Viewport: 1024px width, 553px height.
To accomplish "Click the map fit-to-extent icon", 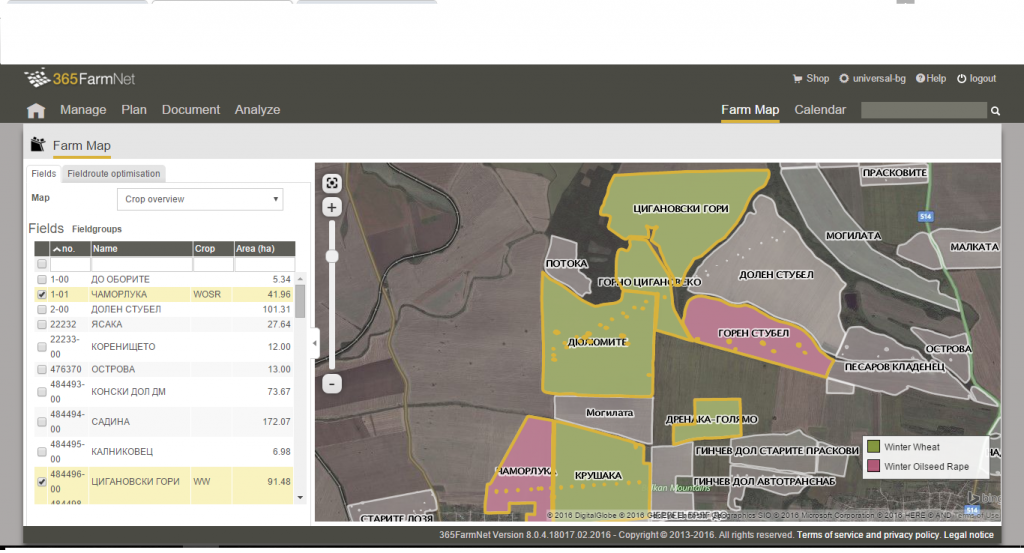I will click(x=332, y=183).
